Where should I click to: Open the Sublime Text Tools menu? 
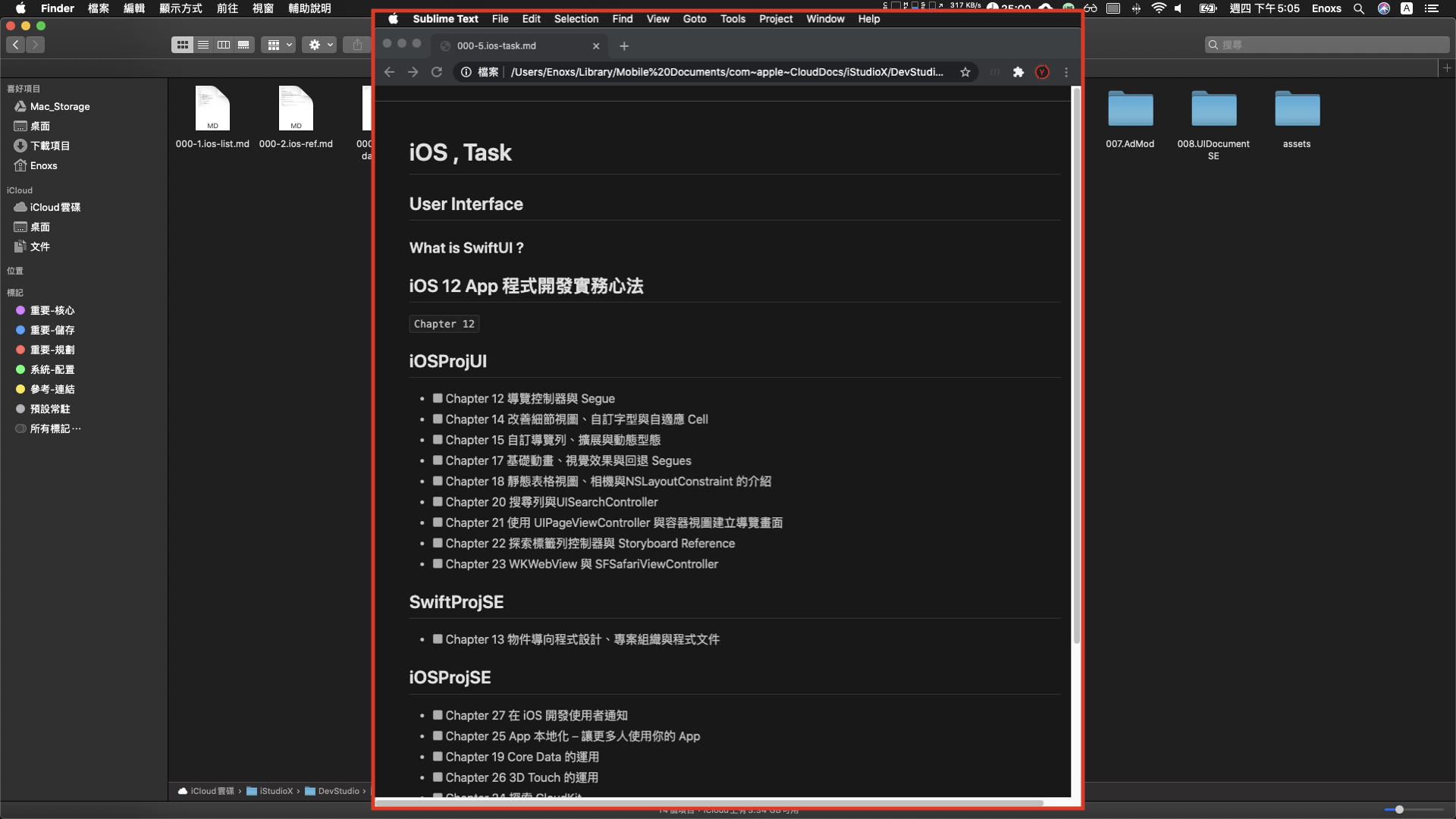[733, 19]
